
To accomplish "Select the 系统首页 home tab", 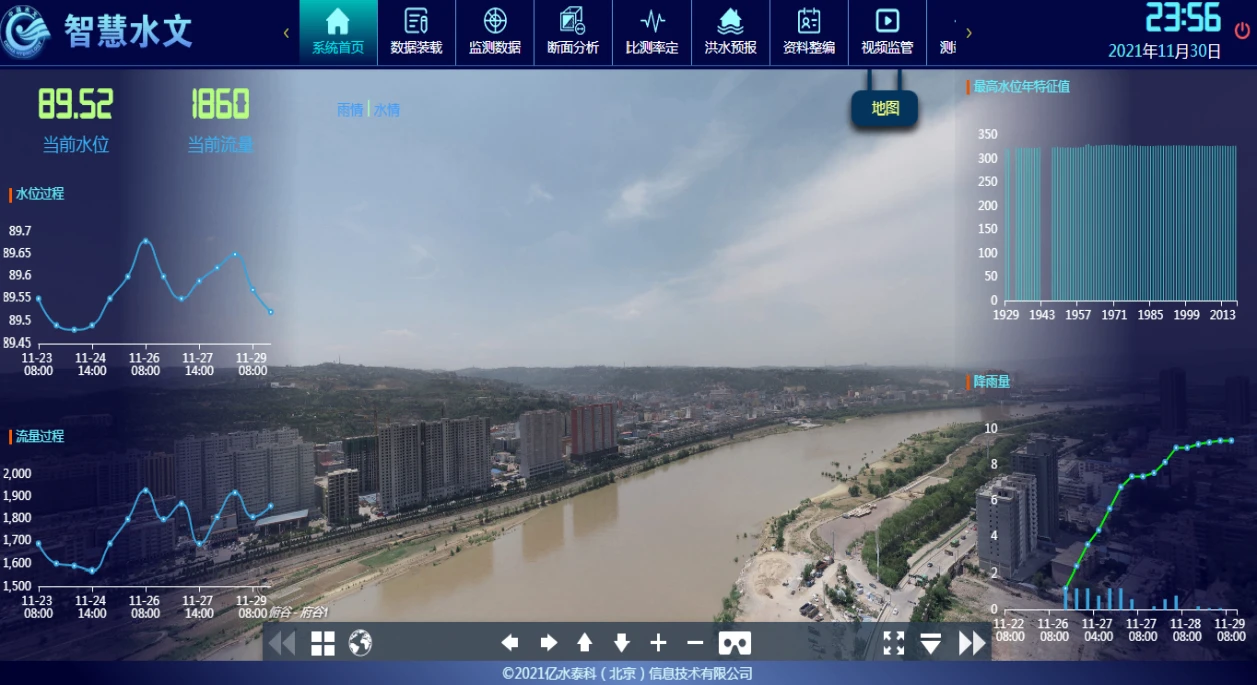I will coord(338,32).
